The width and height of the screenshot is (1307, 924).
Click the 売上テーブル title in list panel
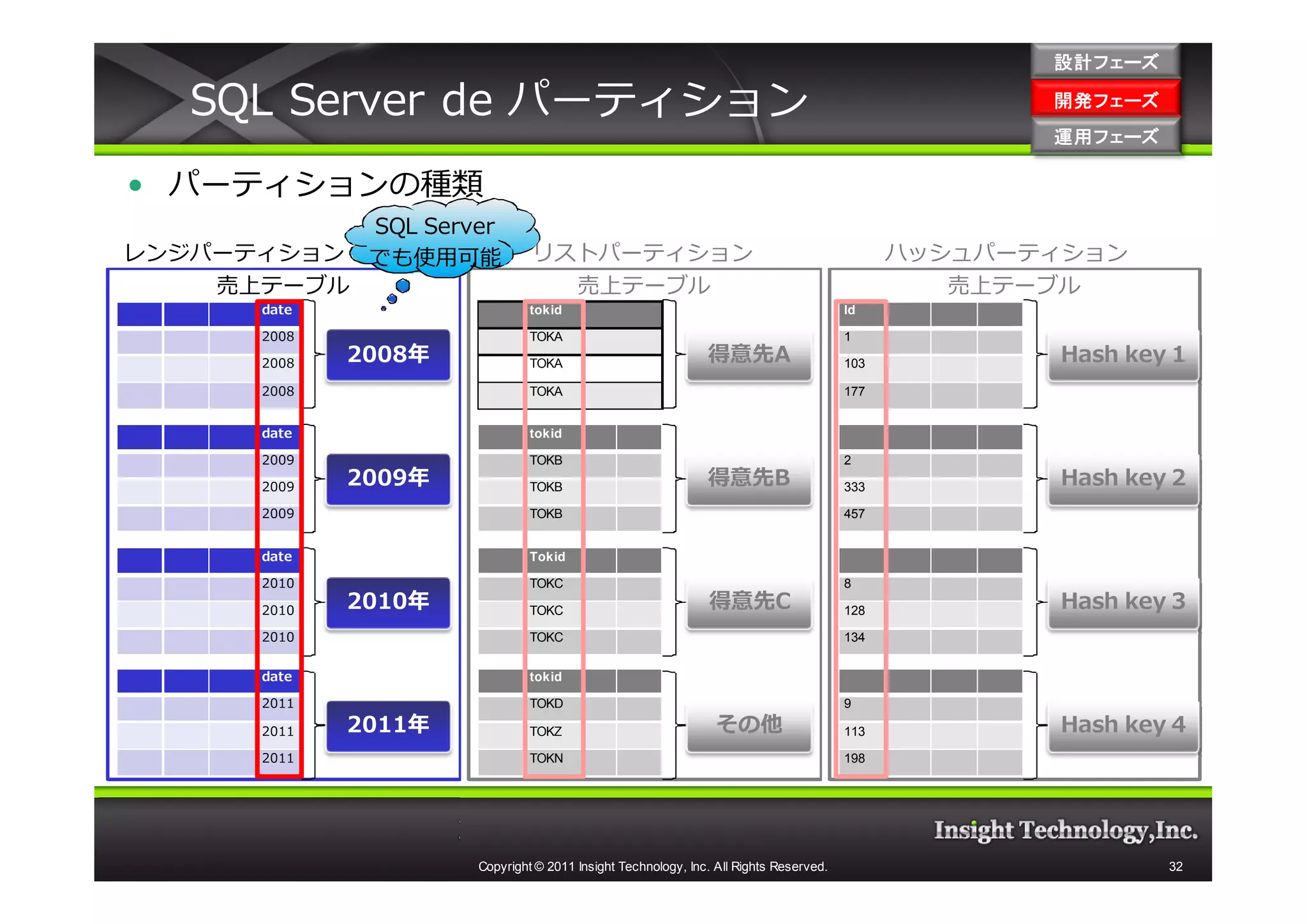pyautogui.click(x=643, y=285)
